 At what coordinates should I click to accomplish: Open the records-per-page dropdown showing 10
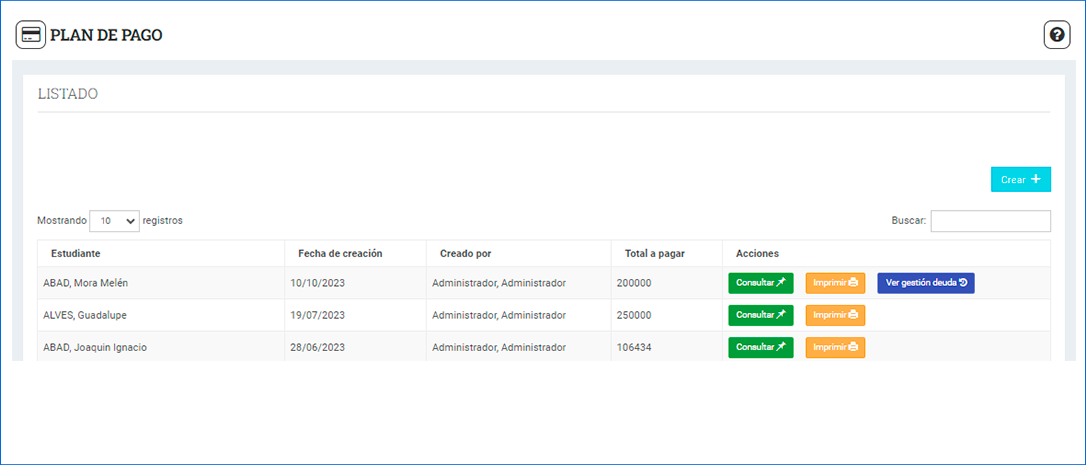[114, 221]
